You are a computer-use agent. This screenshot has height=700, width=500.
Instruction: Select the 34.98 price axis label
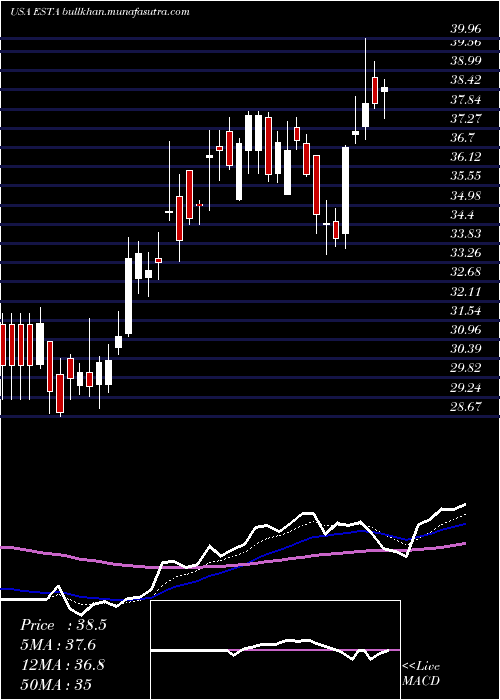(465, 196)
